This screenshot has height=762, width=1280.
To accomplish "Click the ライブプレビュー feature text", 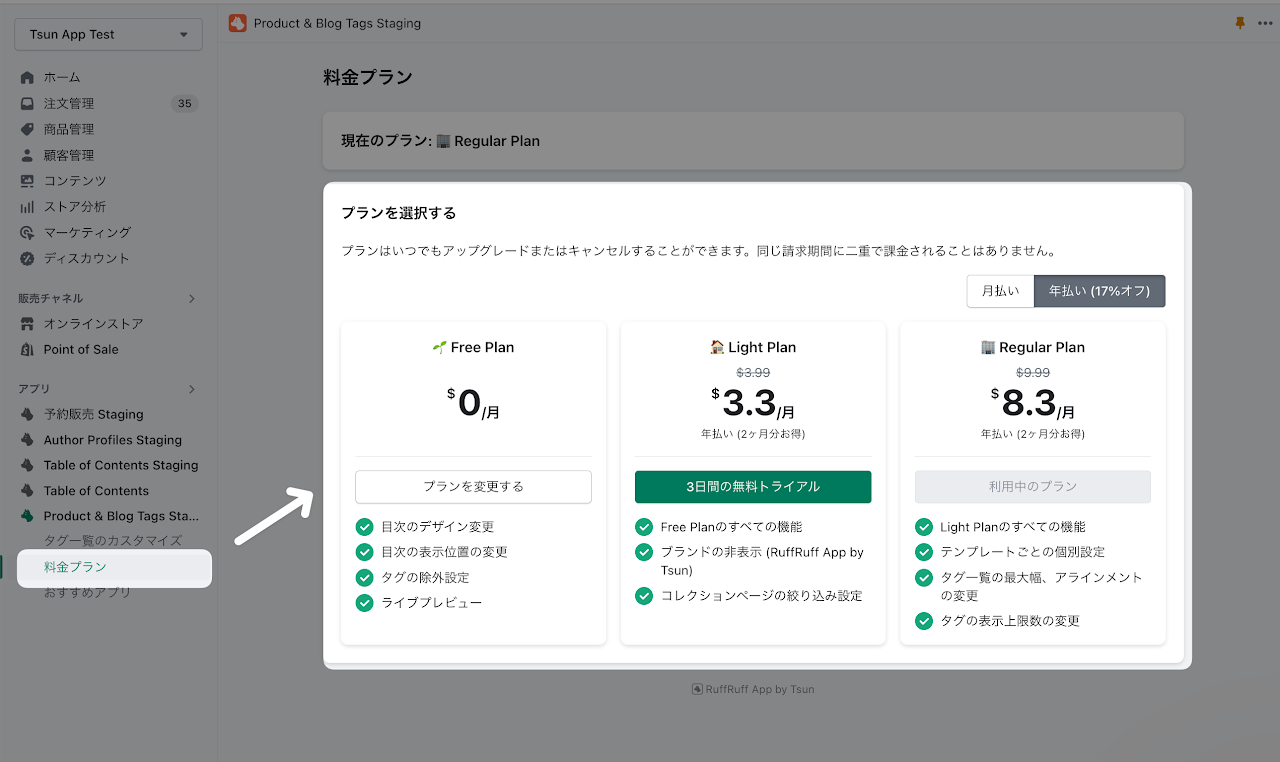I will pyautogui.click(x=431, y=603).
